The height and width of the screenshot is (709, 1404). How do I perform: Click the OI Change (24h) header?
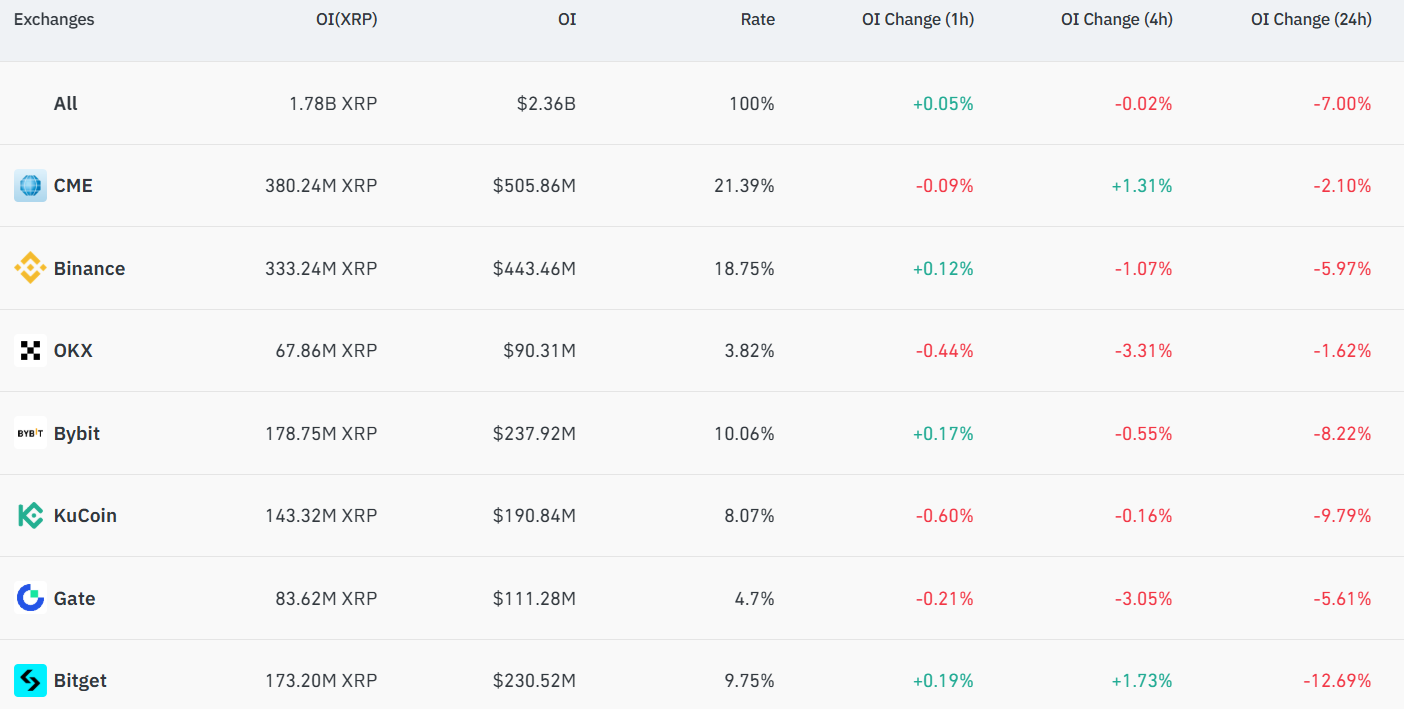pos(1312,18)
